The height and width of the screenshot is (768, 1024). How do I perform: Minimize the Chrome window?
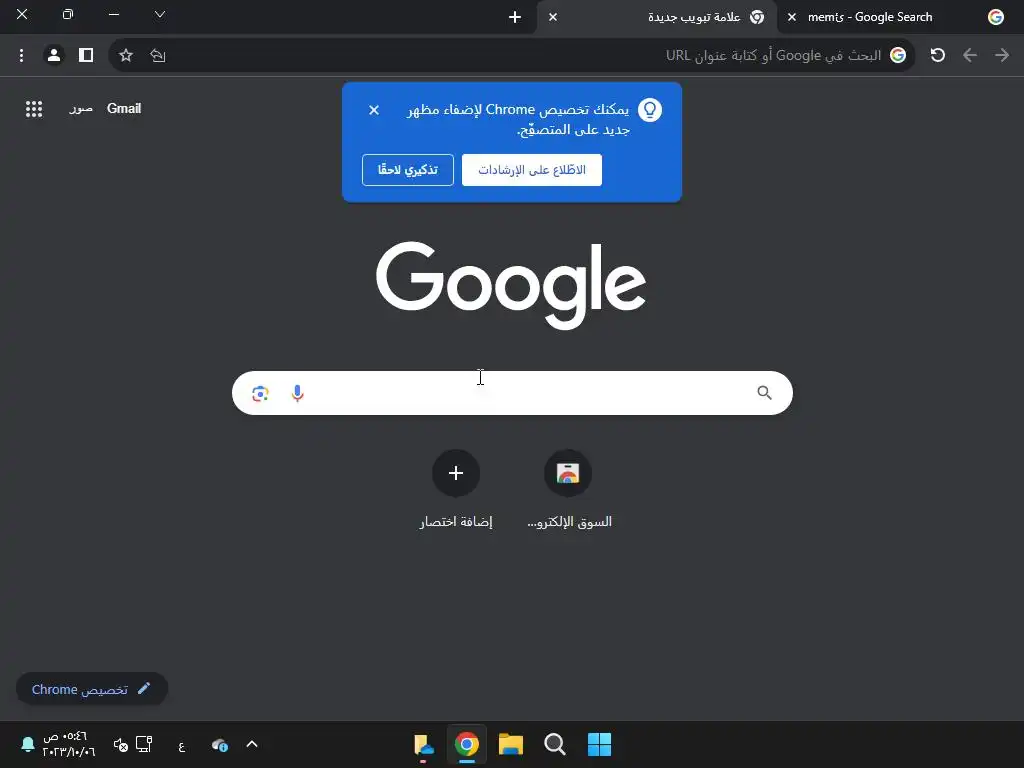pos(114,14)
